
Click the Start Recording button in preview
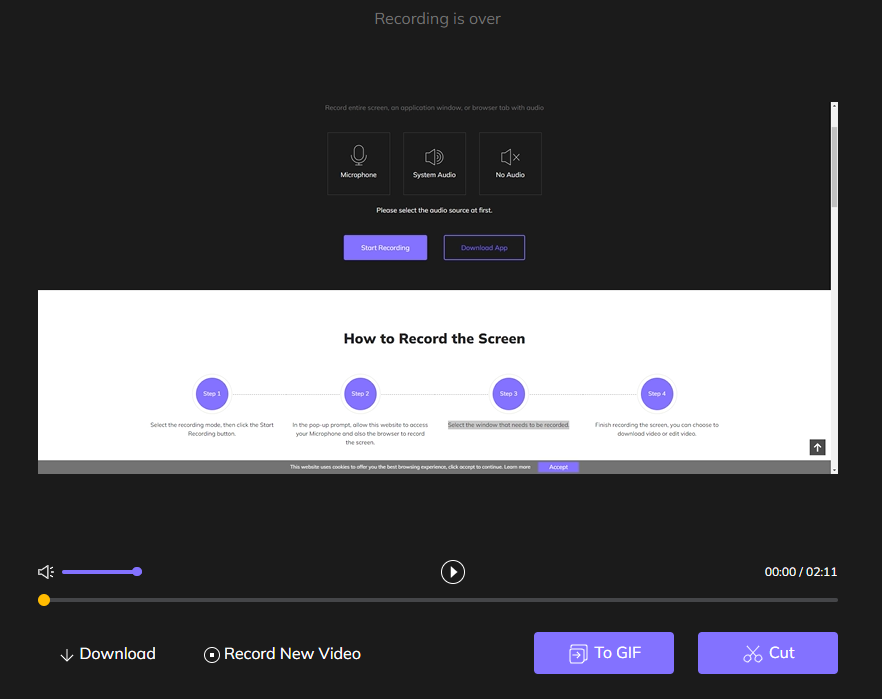click(385, 248)
